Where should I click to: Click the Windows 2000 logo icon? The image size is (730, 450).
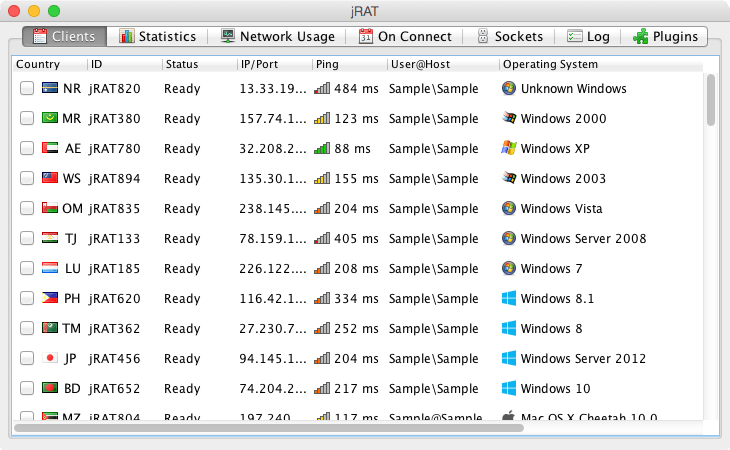coord(509,119)
